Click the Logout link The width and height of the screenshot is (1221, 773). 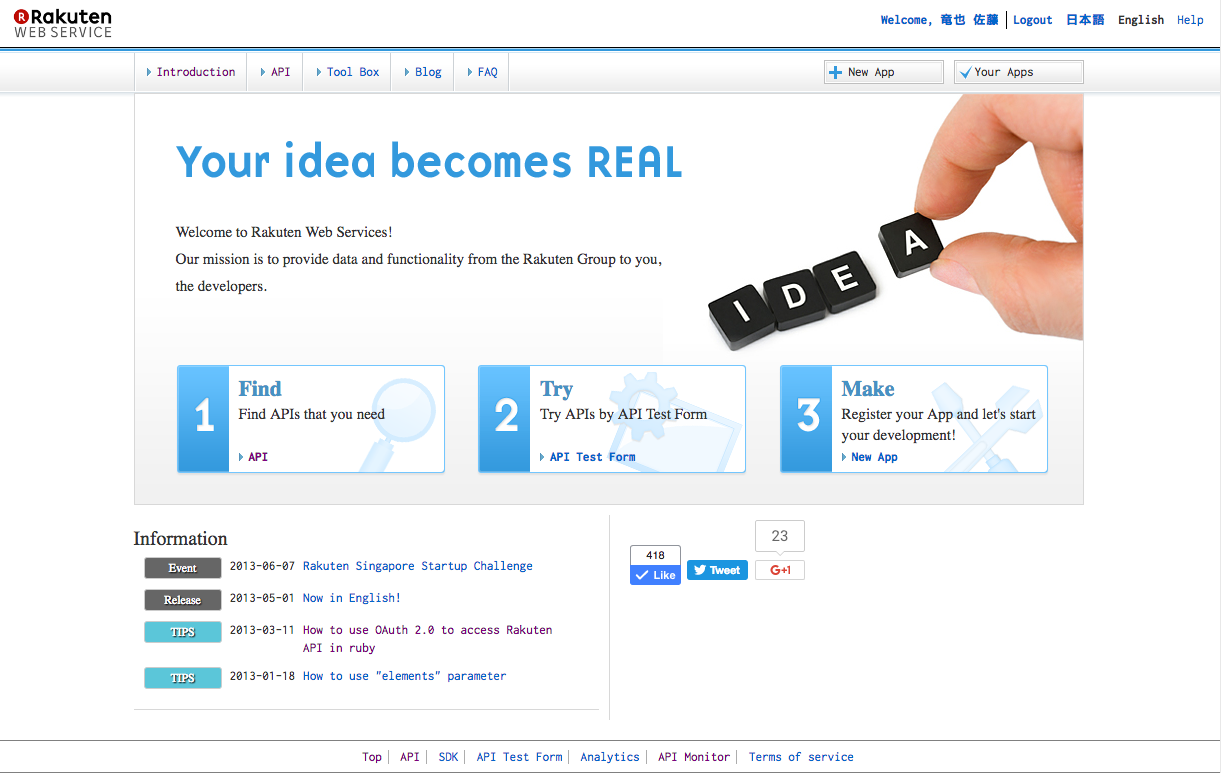[x=1033, y=20]
